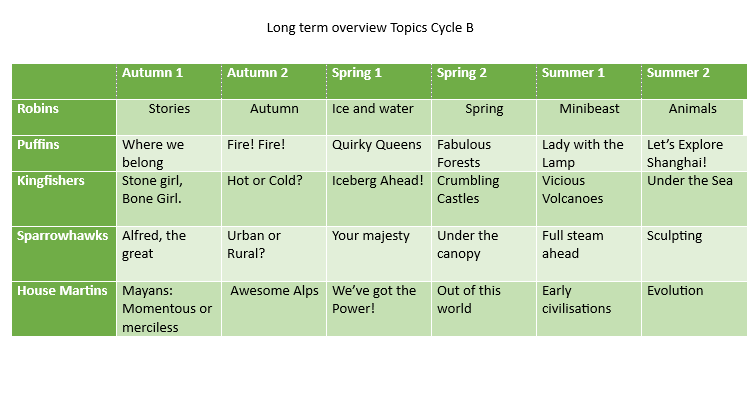The width and height of the screenshot is (756, 402).
Task: Select the 'Iceberg Ahead!' cell
Action: click(377, 181)
